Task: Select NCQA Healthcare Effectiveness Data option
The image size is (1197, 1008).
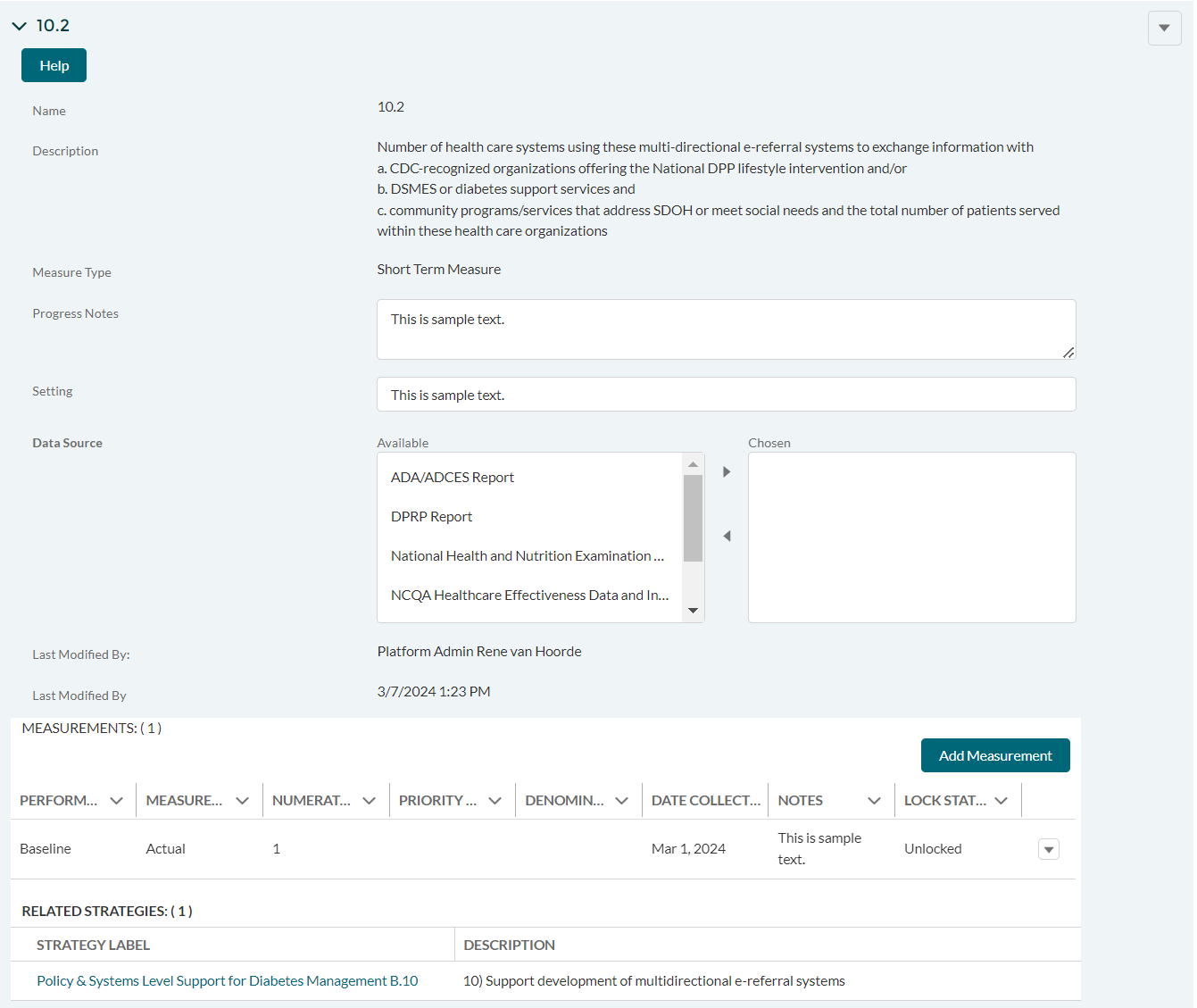Action: click(x=529, y=596)
